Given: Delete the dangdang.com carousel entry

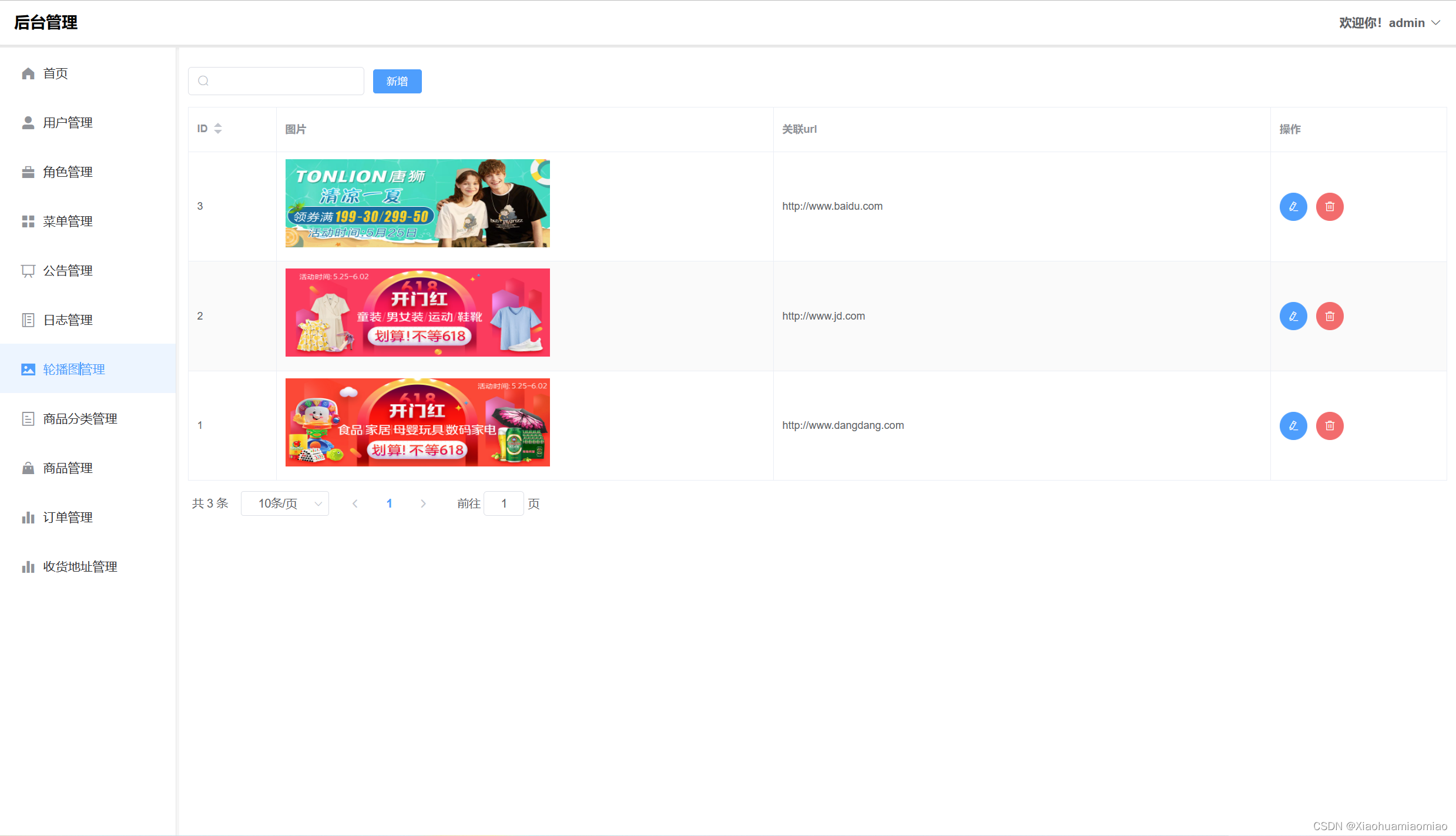Looking at the screenshot, I should (x=1330, y=426).
